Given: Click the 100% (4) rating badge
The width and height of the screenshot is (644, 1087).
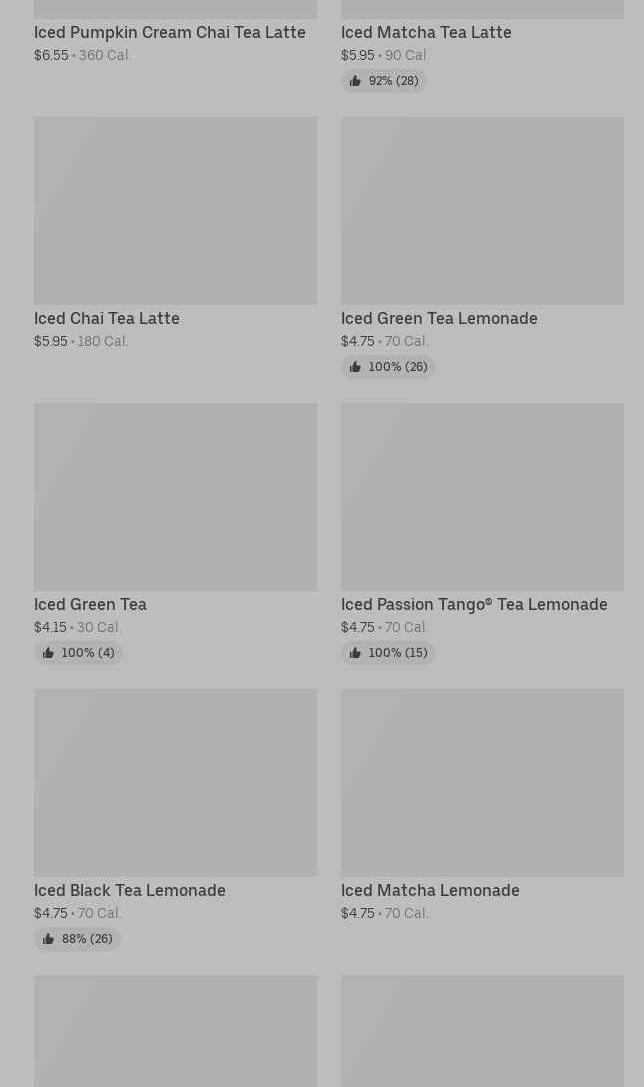Looking at the screenshot, I should click(x=78, y=653).
